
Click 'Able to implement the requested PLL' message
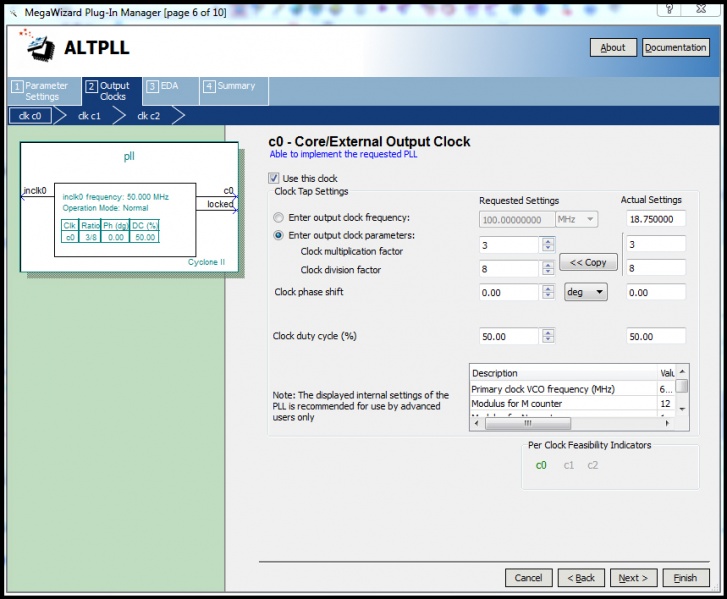pos(343,154)
